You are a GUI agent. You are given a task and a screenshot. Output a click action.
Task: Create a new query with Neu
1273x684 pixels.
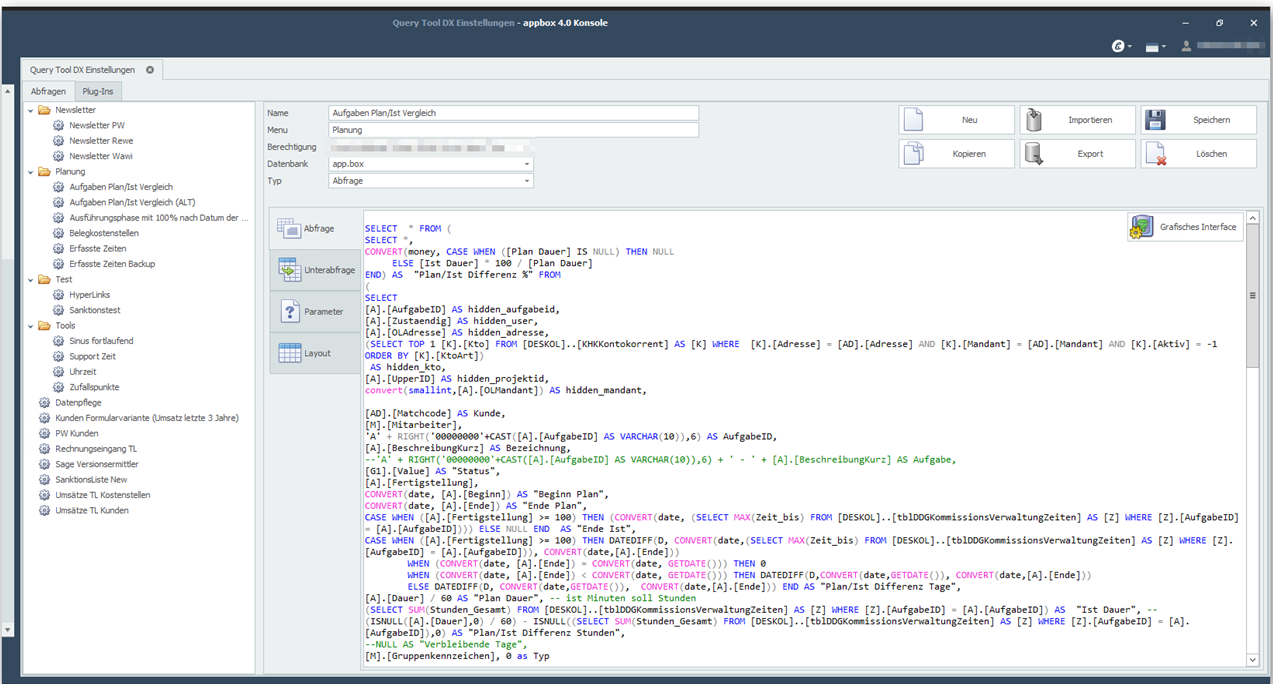956,120
